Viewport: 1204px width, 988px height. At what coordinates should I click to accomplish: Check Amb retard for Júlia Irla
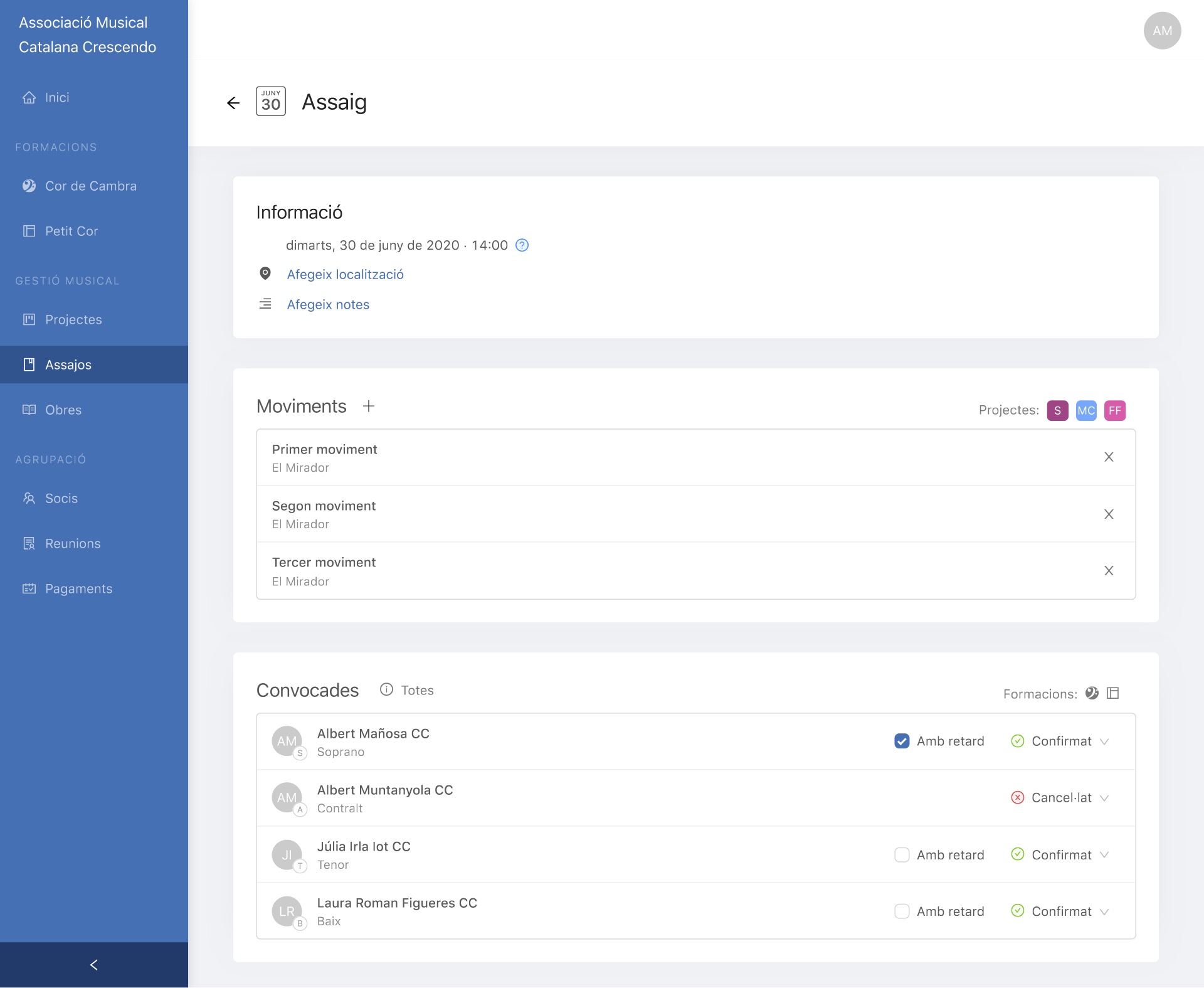(x=902, y=855)
